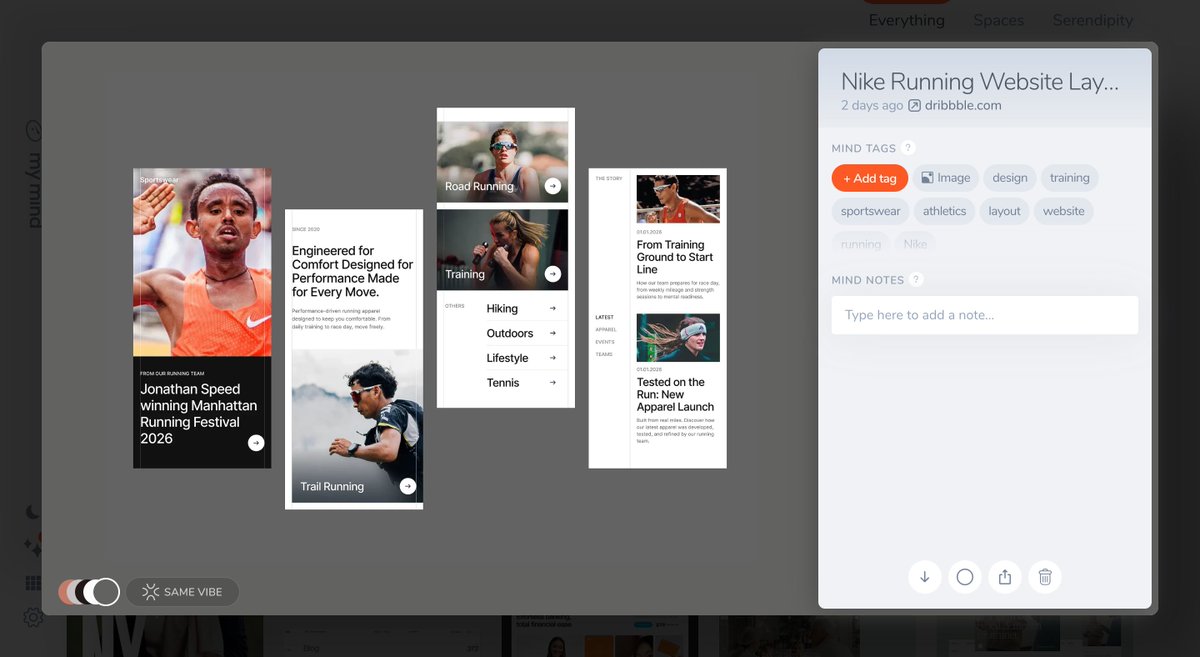Click the external link icon before dribbble.com
This screenshot has height=657, width=1200.
(x=914, y=106)
